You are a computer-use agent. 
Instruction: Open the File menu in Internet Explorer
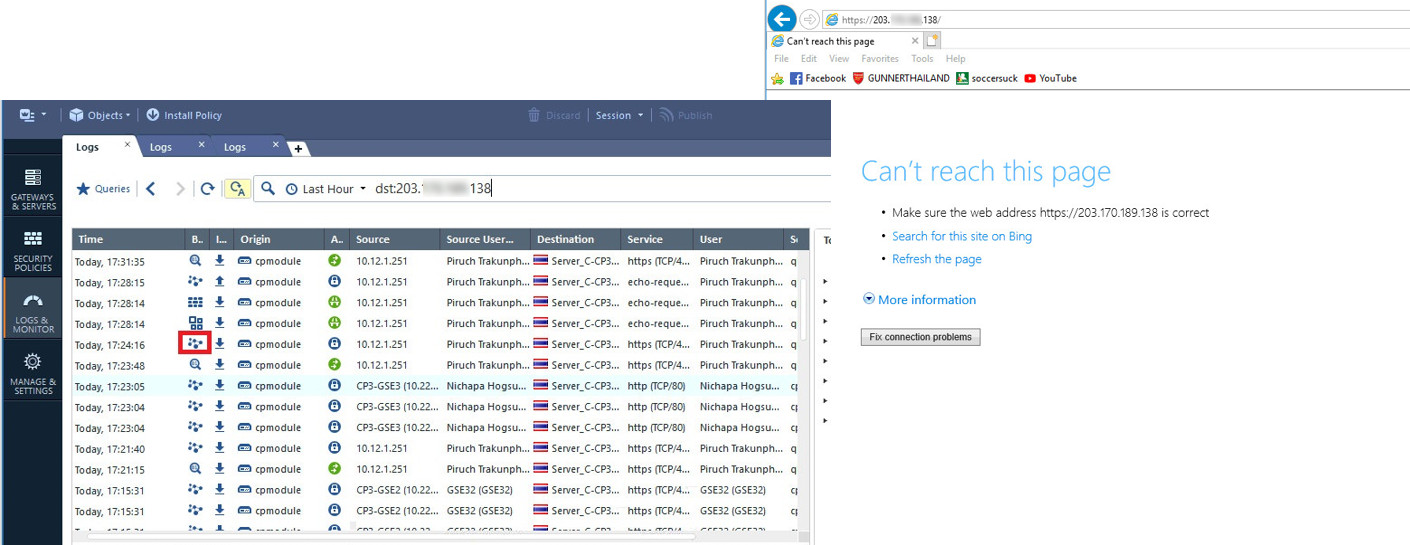pos(781,59)
